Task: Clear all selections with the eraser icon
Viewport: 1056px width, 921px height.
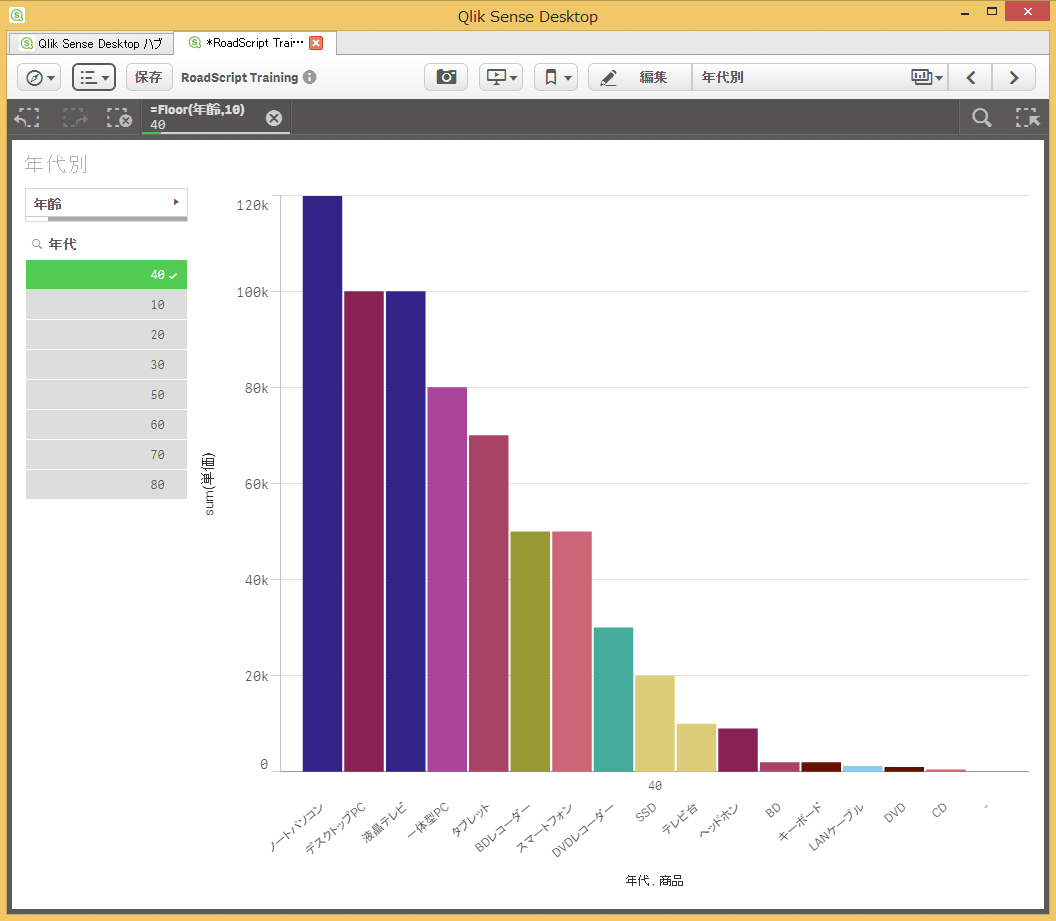Action: point(120,117)
